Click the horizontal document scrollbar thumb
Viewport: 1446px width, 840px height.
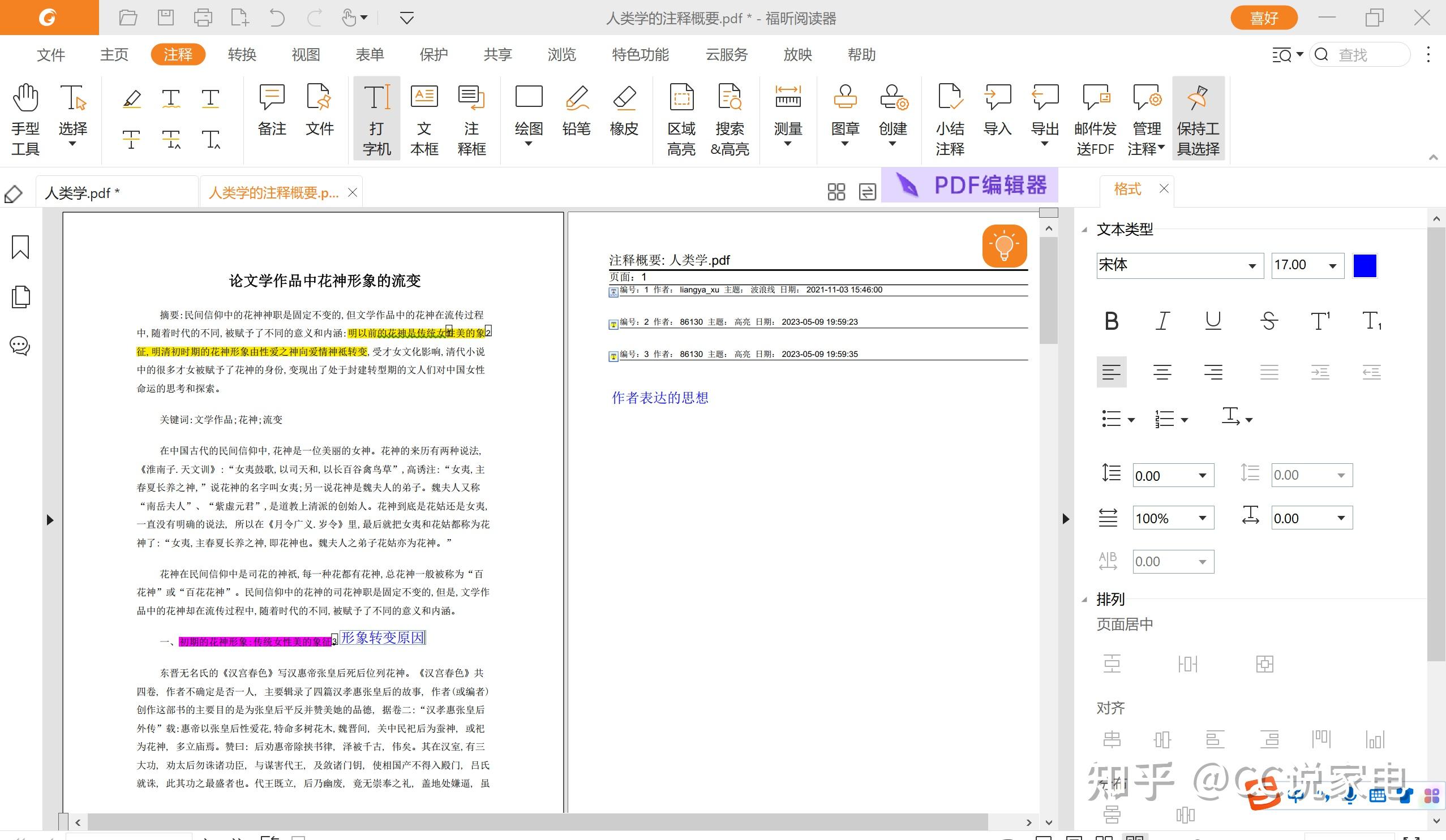(537, 822)
